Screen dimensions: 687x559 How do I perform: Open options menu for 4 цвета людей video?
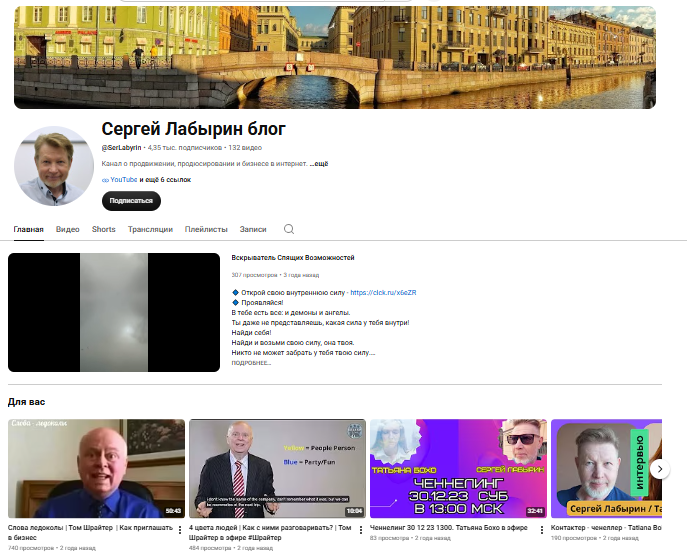click(361, 530)
